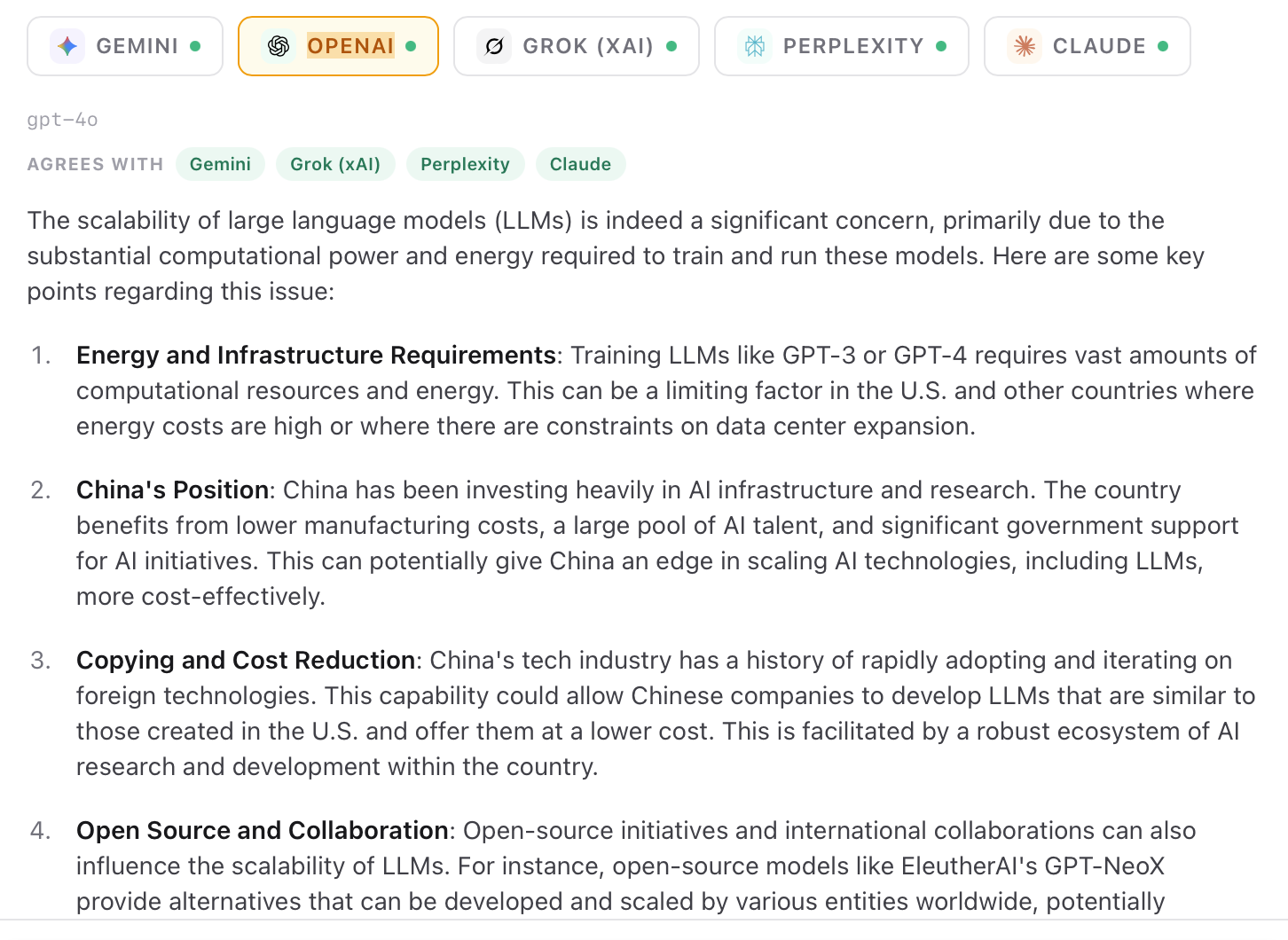
Task: Click the green status dot on Gemini tab
Action: click(195, 46)
